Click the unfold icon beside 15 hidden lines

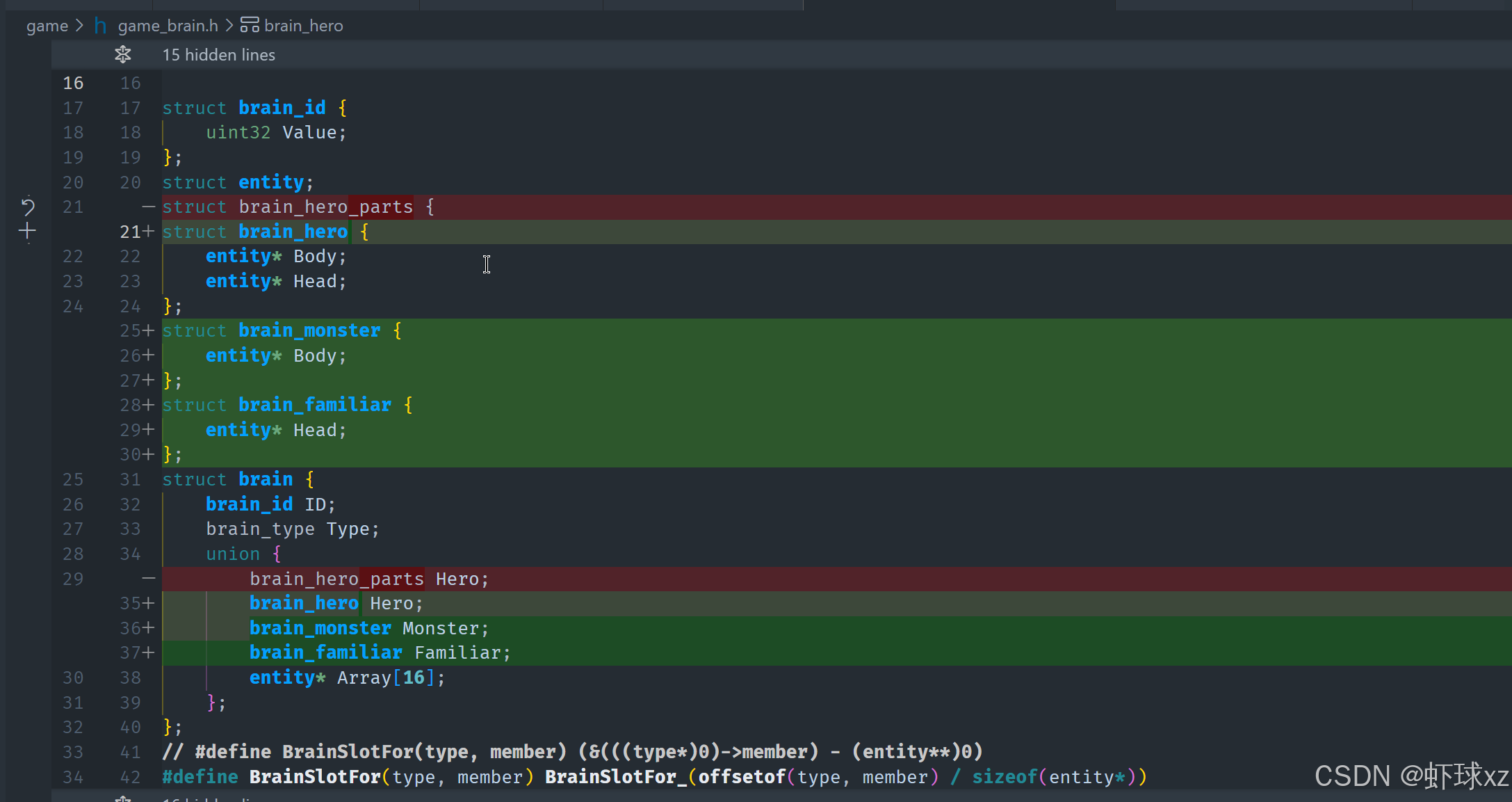click(x=123, y=54)
